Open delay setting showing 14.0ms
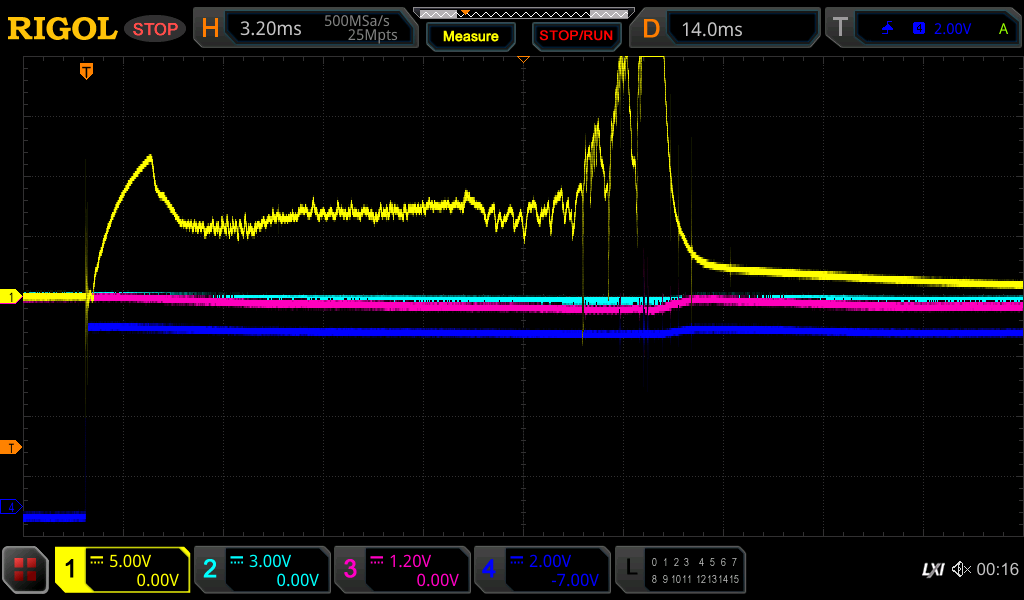Image resolution: width=1024 pixels, height=600 pixels. [x=727, y=29]
